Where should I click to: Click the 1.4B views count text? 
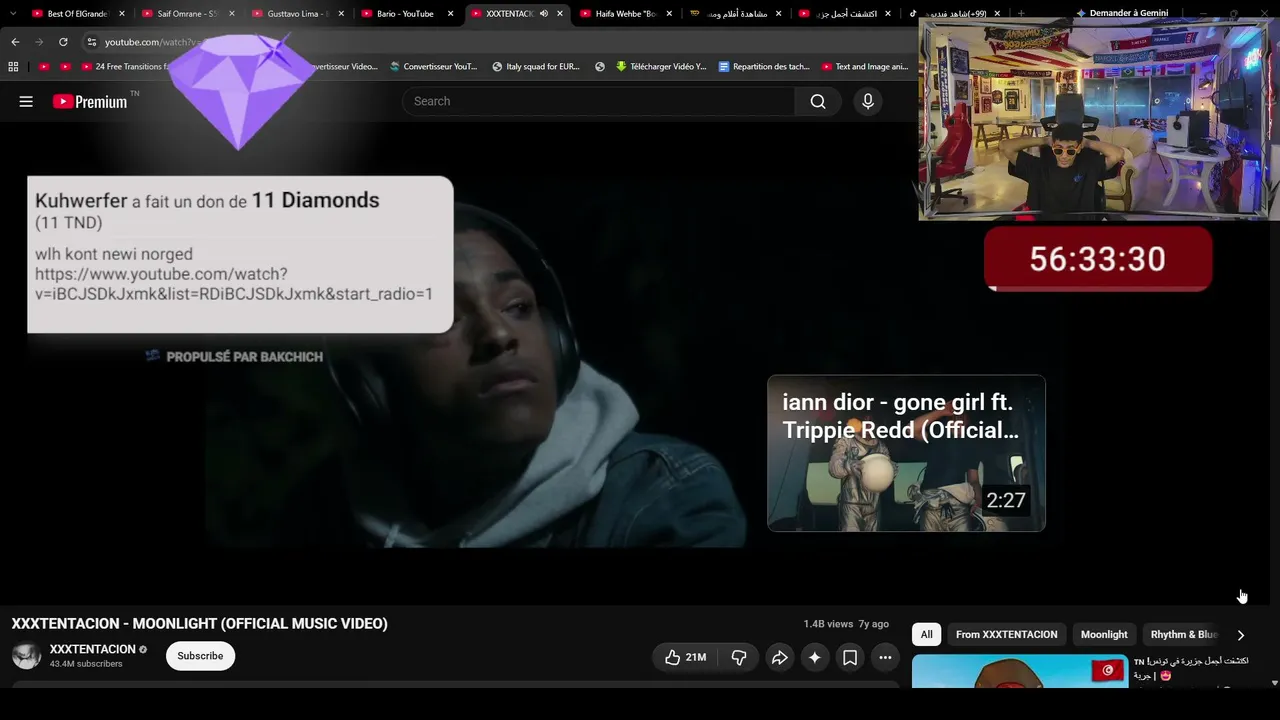tap(828, 624)
